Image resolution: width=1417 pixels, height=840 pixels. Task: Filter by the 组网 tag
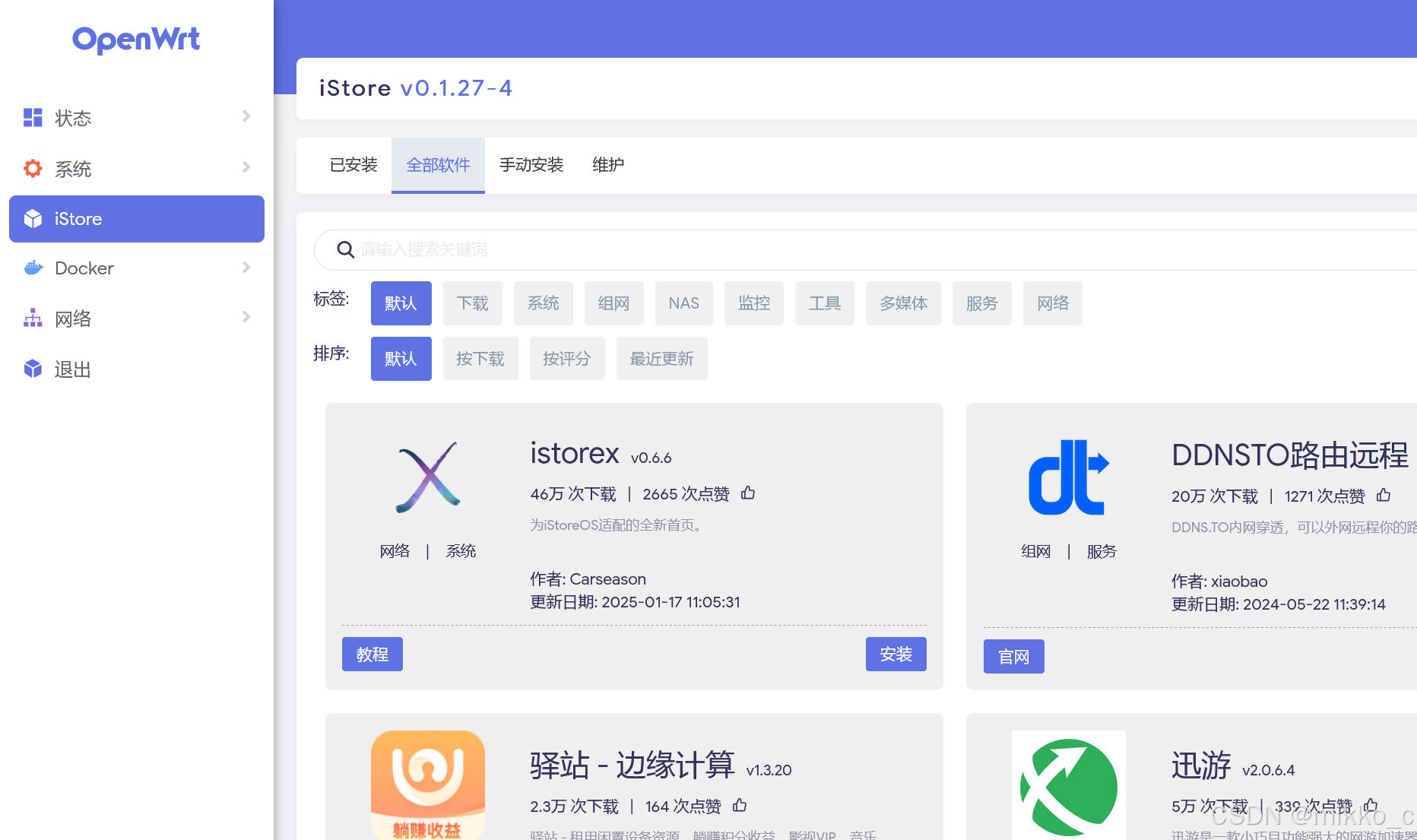614,303
